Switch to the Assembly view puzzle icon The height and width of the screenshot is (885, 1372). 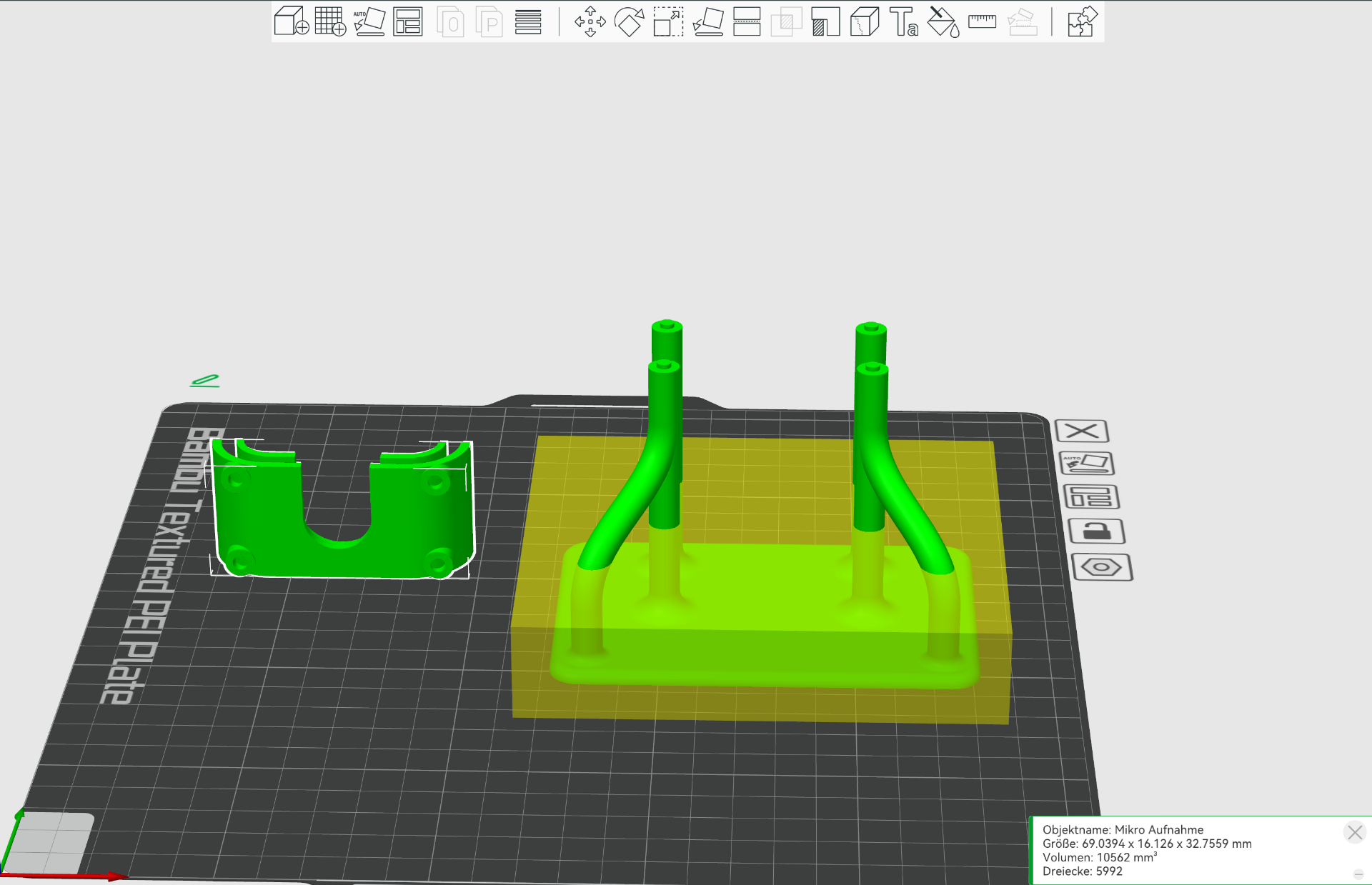pos(1082,21)
